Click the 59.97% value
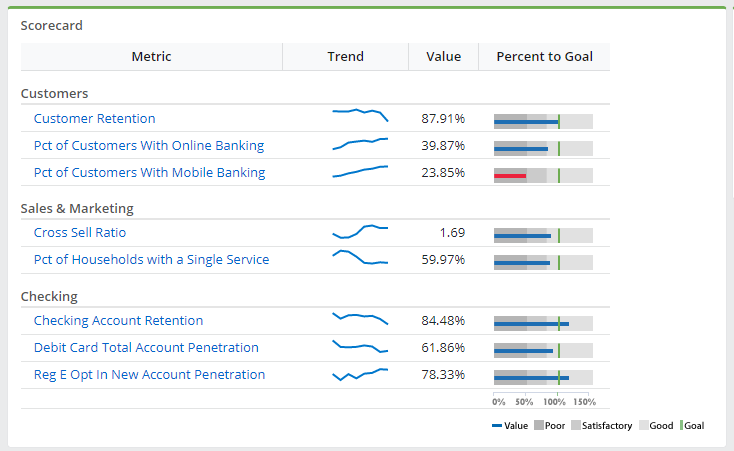Screen dimensions: 734x451 pos(443,260)
